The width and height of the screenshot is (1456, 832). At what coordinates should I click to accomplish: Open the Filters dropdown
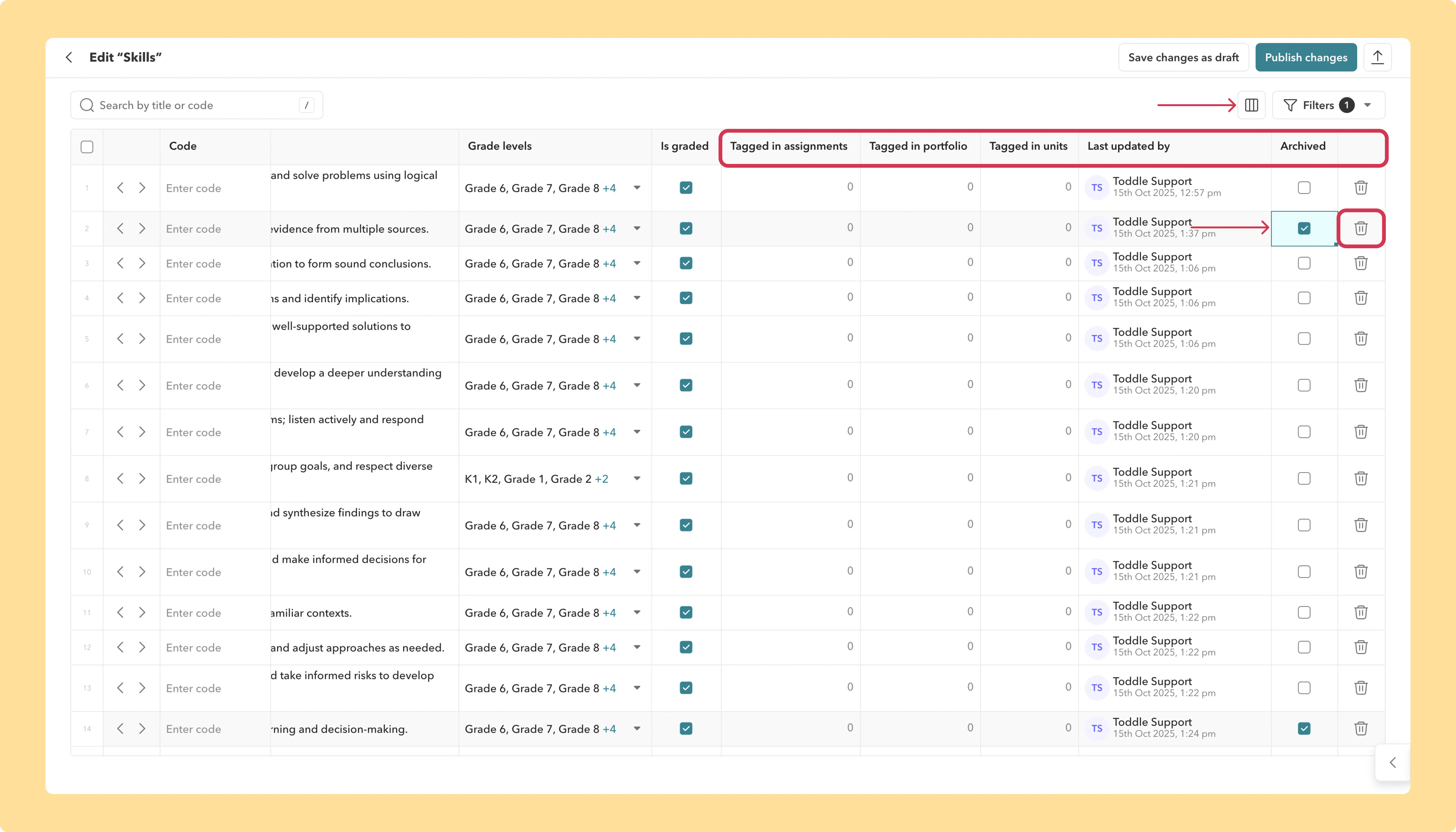(x=1328, y=105)
